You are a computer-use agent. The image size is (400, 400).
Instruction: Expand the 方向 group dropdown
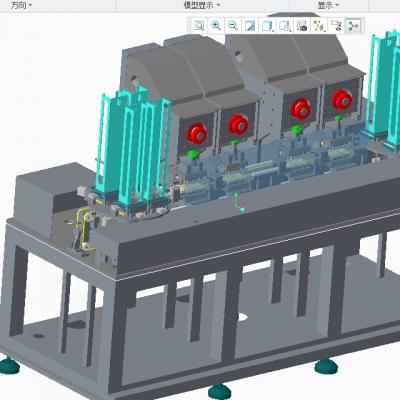[x=21, y=5]
